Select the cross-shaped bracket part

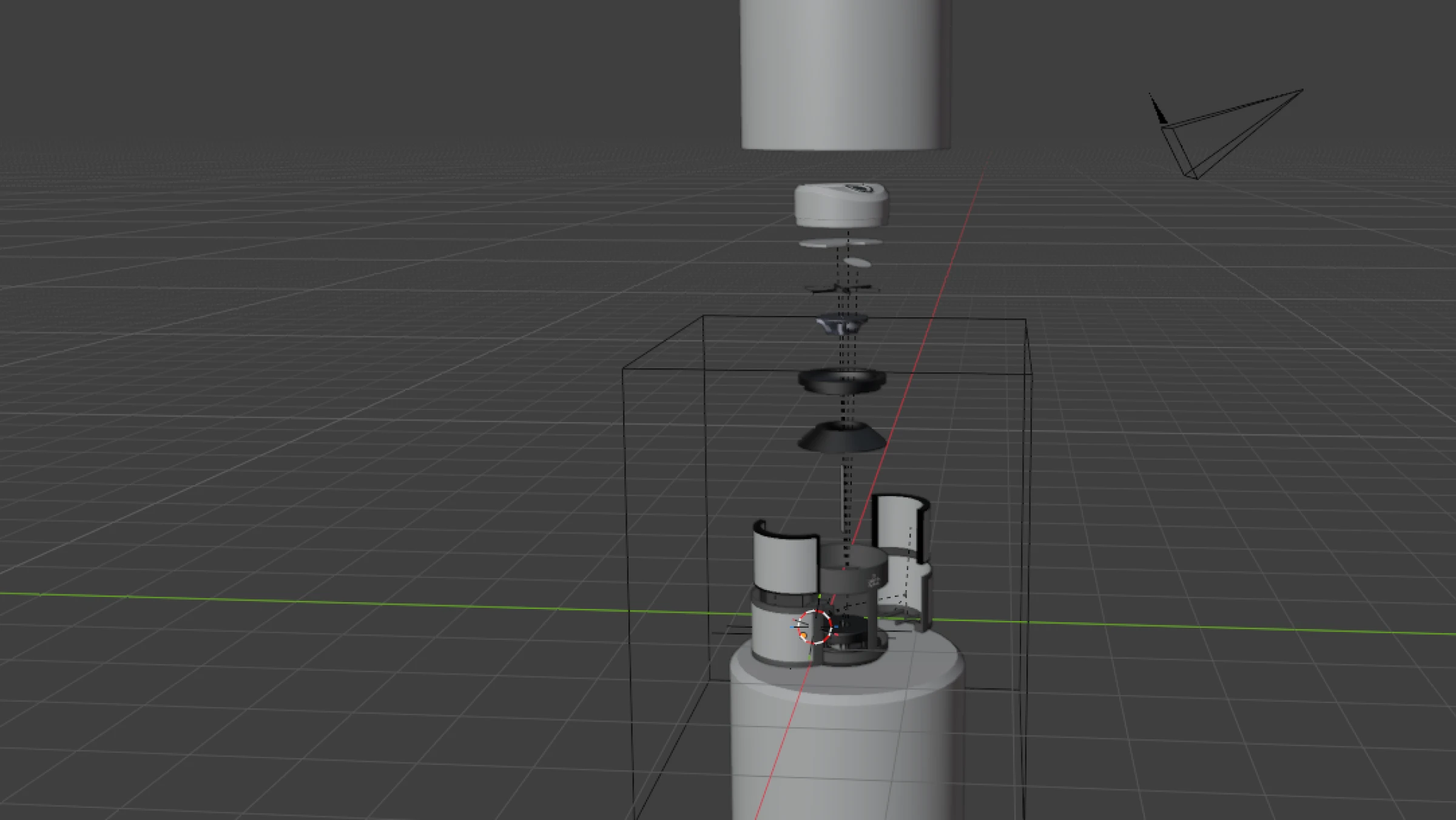tap(843, 289)
